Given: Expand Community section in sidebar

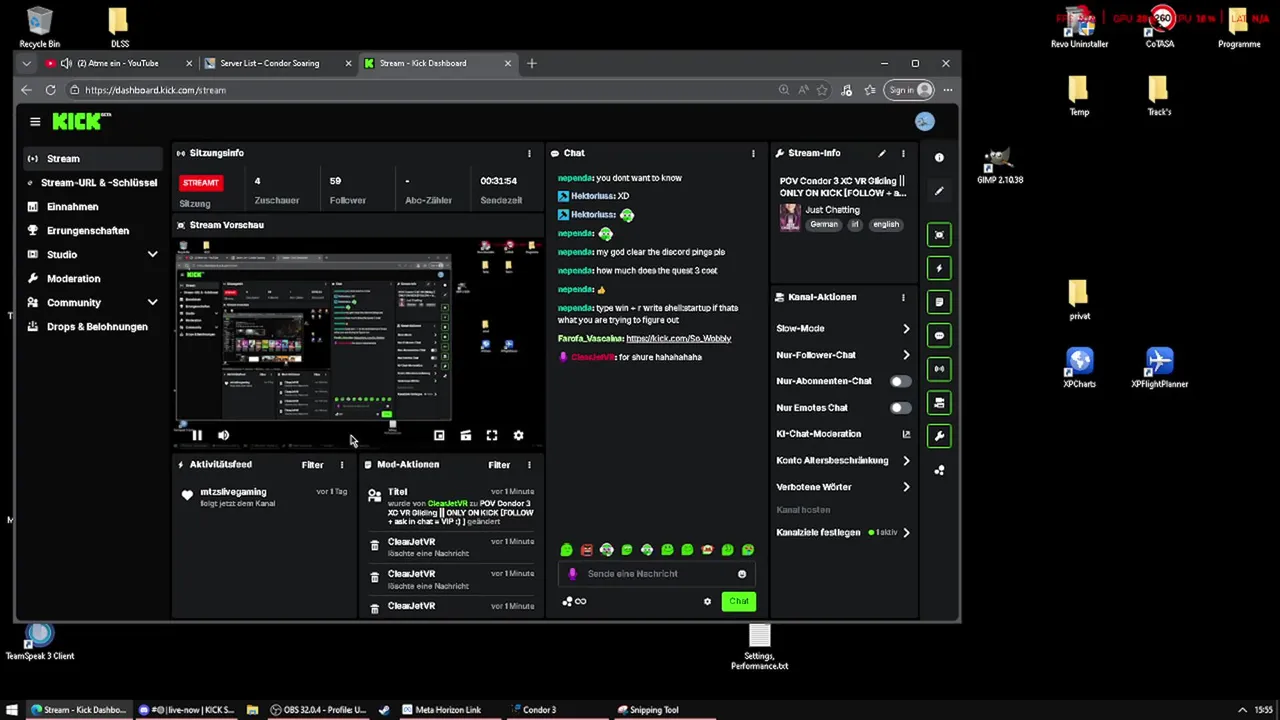Looking at the screenshot, I should (152, 303).
